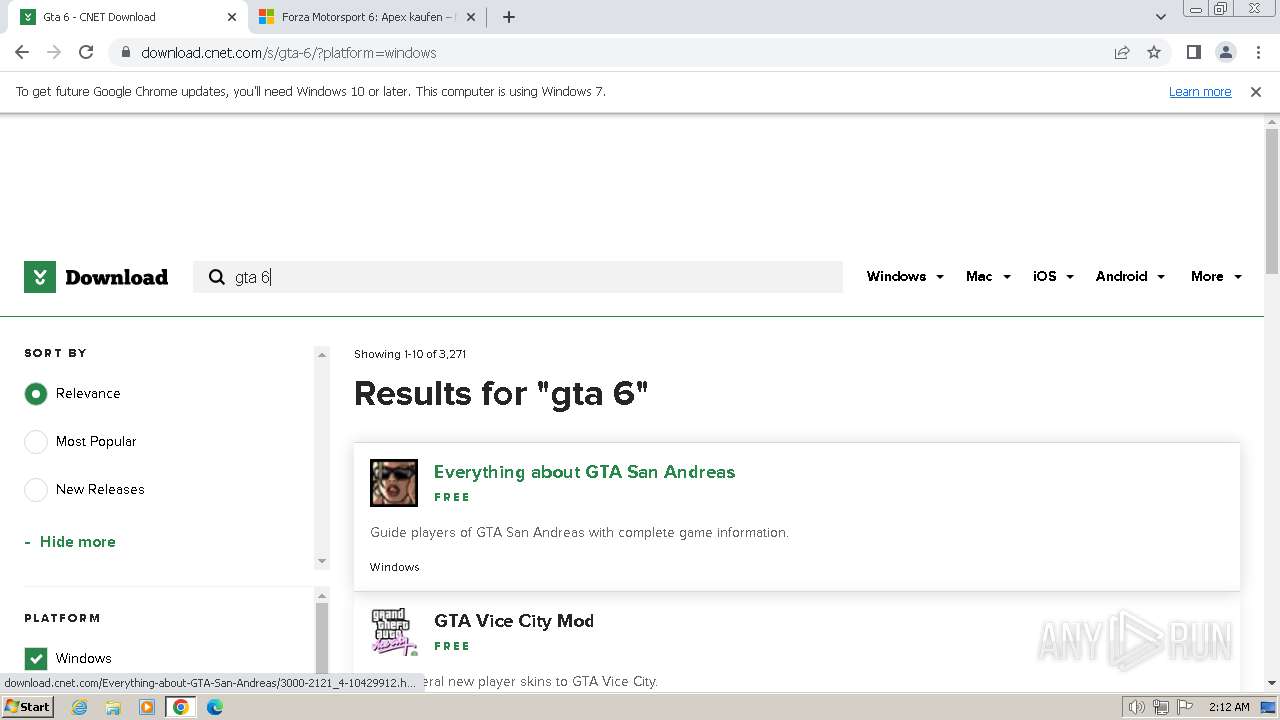Image resolution: width=1280 pixels, height=720 pixels.
Task: Click the search magnifier icon
Action: 217,277
